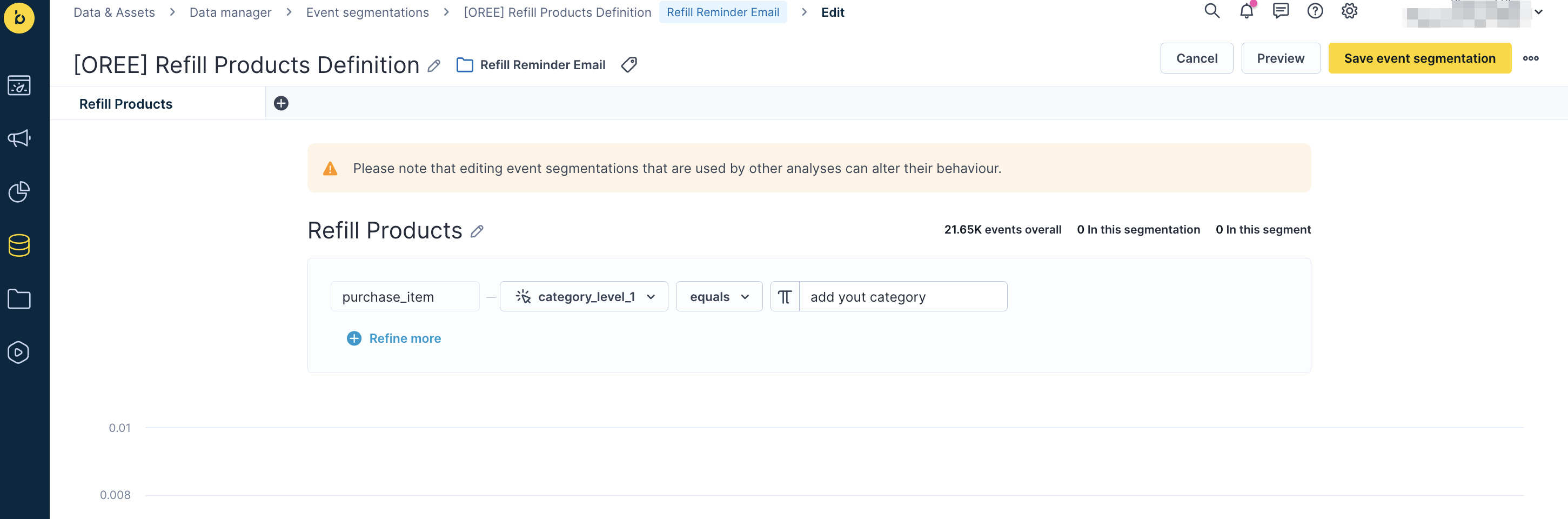Viewport: 1568px width, 519px height.
Task: Select the Refill Products tab
Action: [157, 104]
